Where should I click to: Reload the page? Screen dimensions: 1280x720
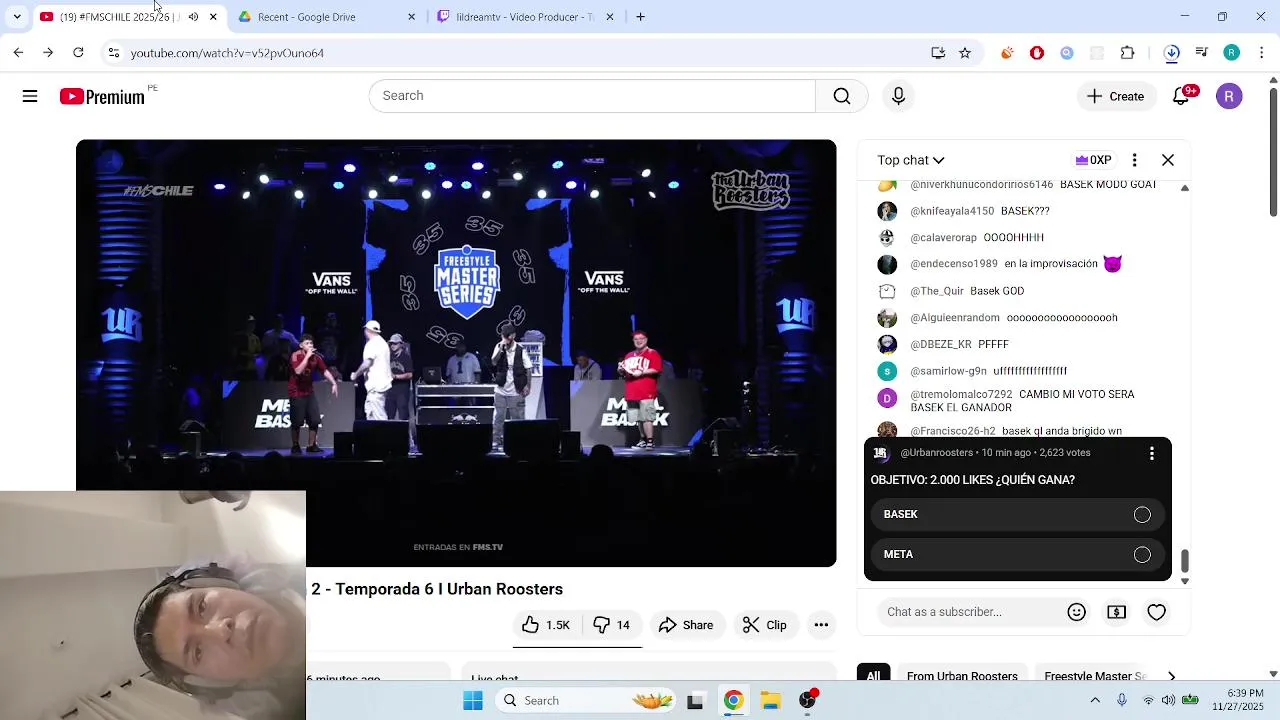tap(78, 53)
